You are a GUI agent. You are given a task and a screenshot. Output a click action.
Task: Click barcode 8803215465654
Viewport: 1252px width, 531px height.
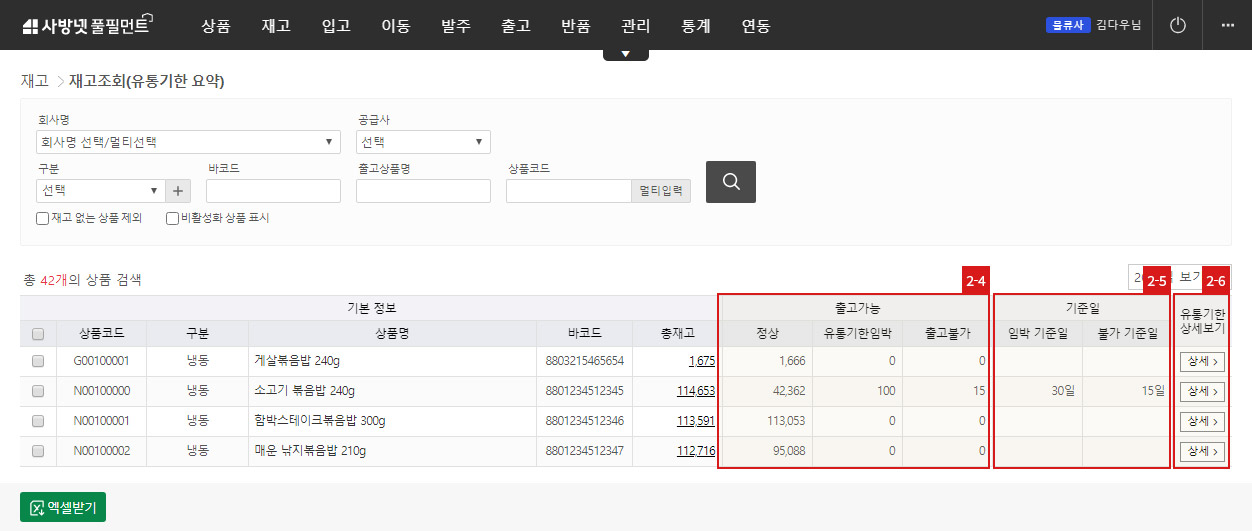pos(585,361)
